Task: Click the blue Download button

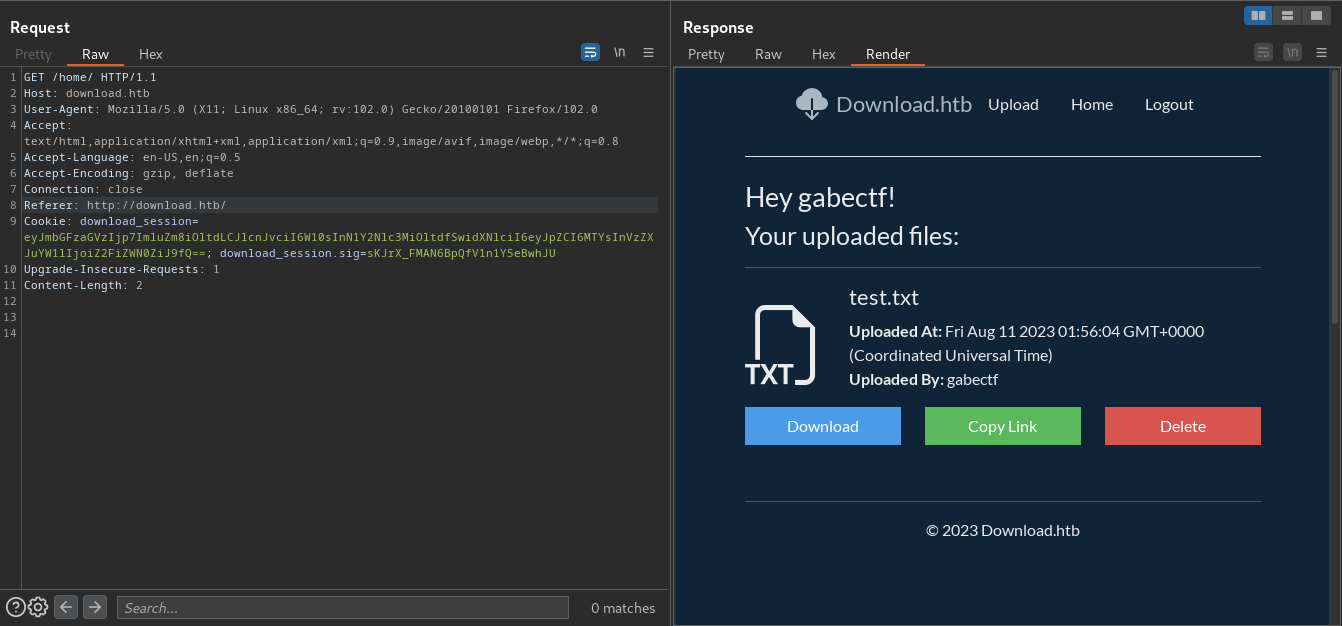Action: pyautogui.click(x=823, y=426)
